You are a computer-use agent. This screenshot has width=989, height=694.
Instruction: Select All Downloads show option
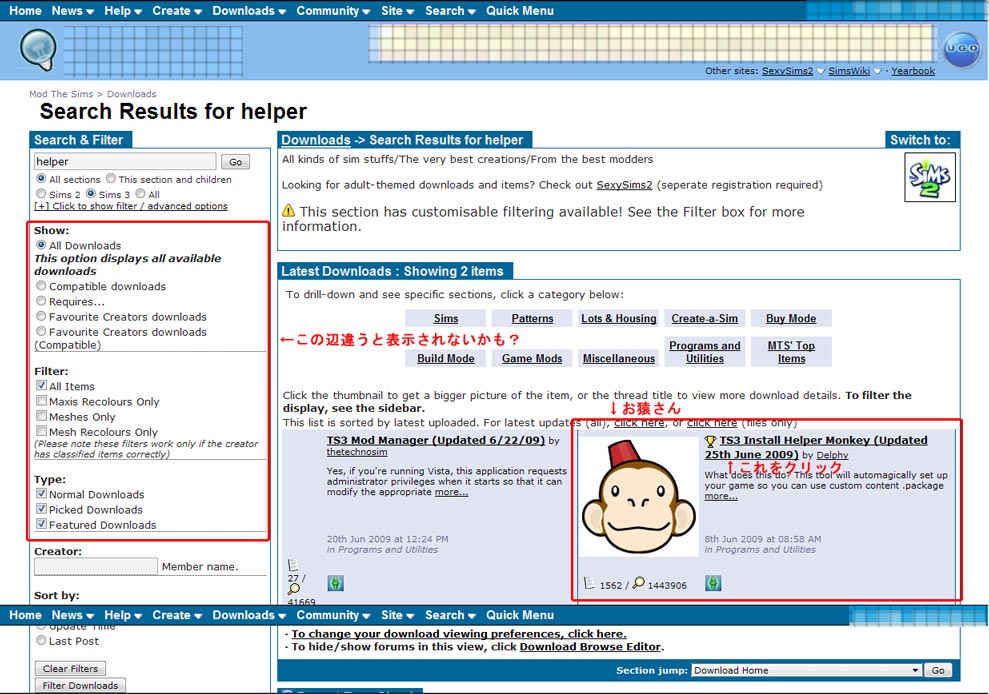pyautogui.click(x=41, y=245)
